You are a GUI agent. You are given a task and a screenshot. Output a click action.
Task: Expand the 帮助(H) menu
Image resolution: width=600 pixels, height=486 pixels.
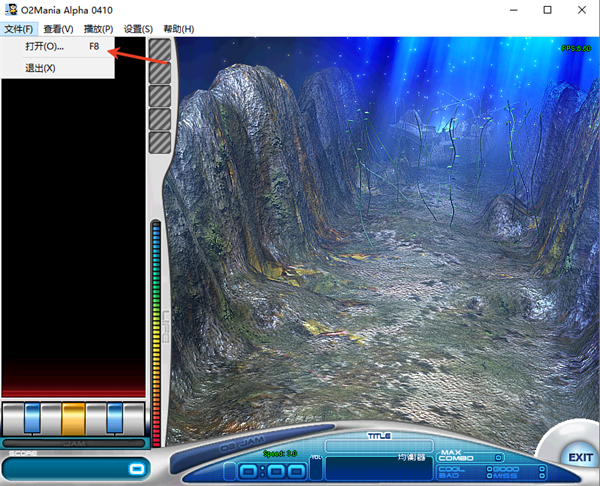[x=178, y=29]
